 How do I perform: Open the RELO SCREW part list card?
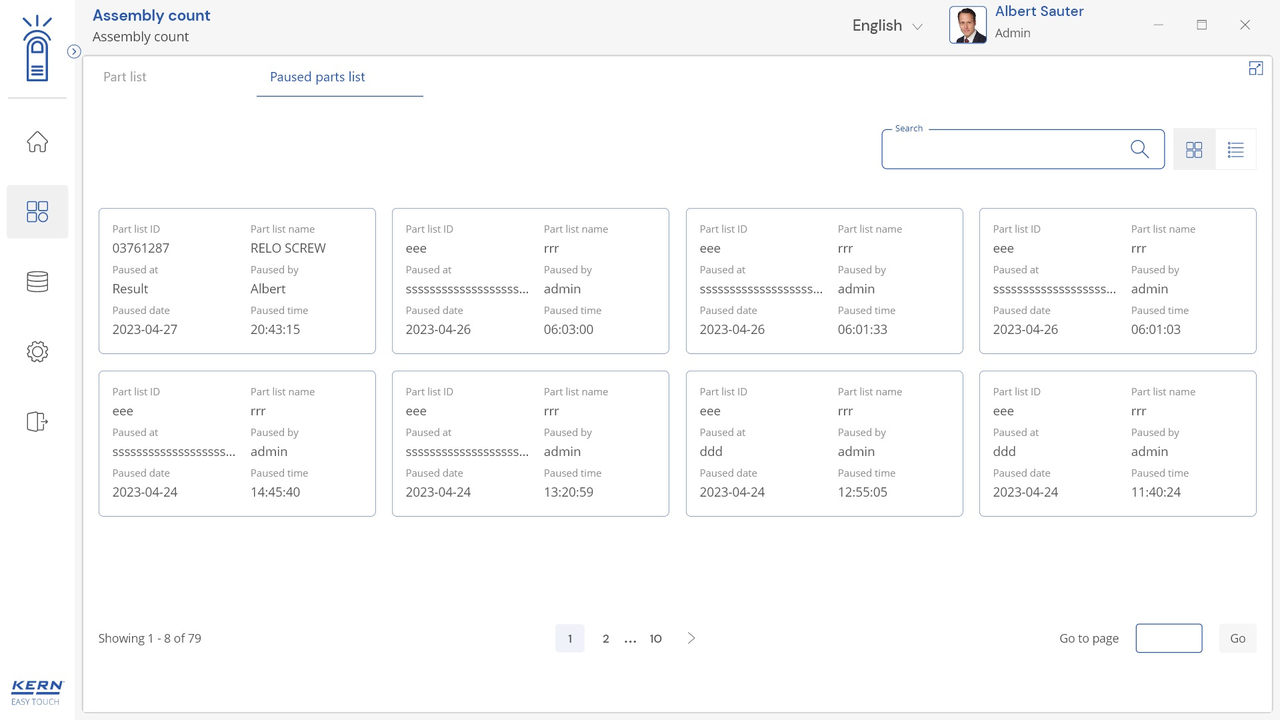(237, 281)
